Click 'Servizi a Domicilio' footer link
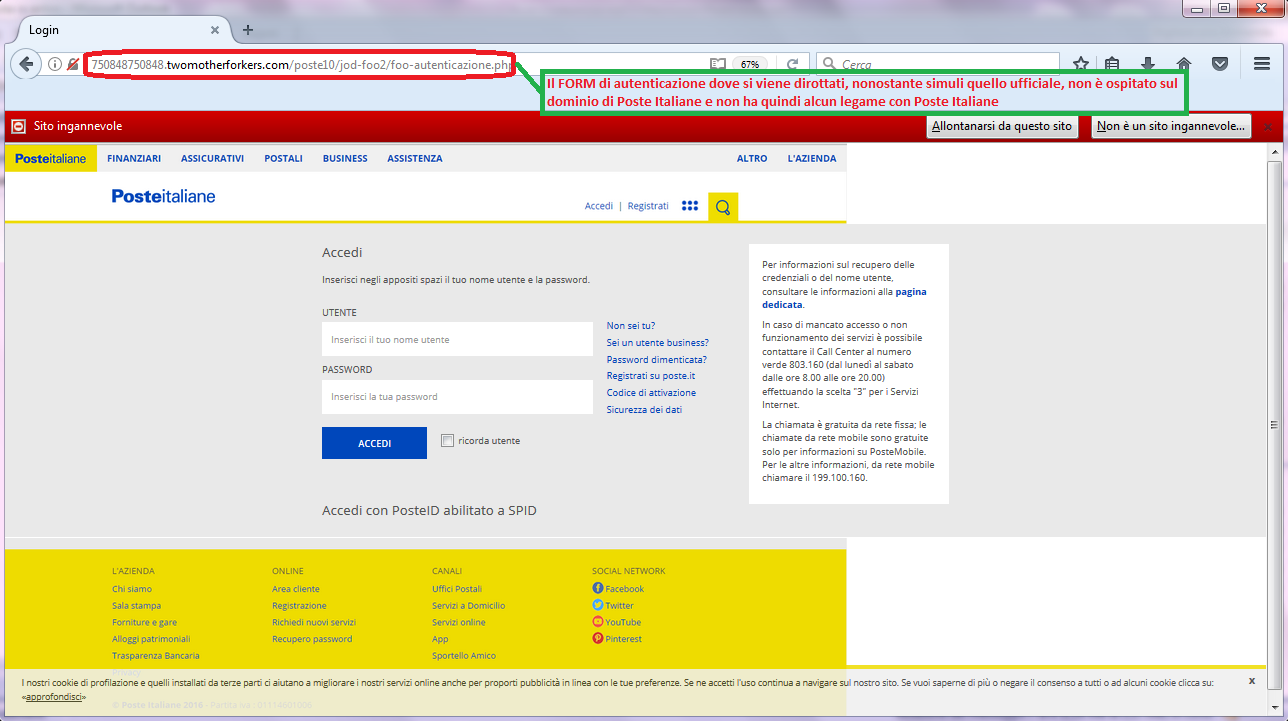 point(468,606)
